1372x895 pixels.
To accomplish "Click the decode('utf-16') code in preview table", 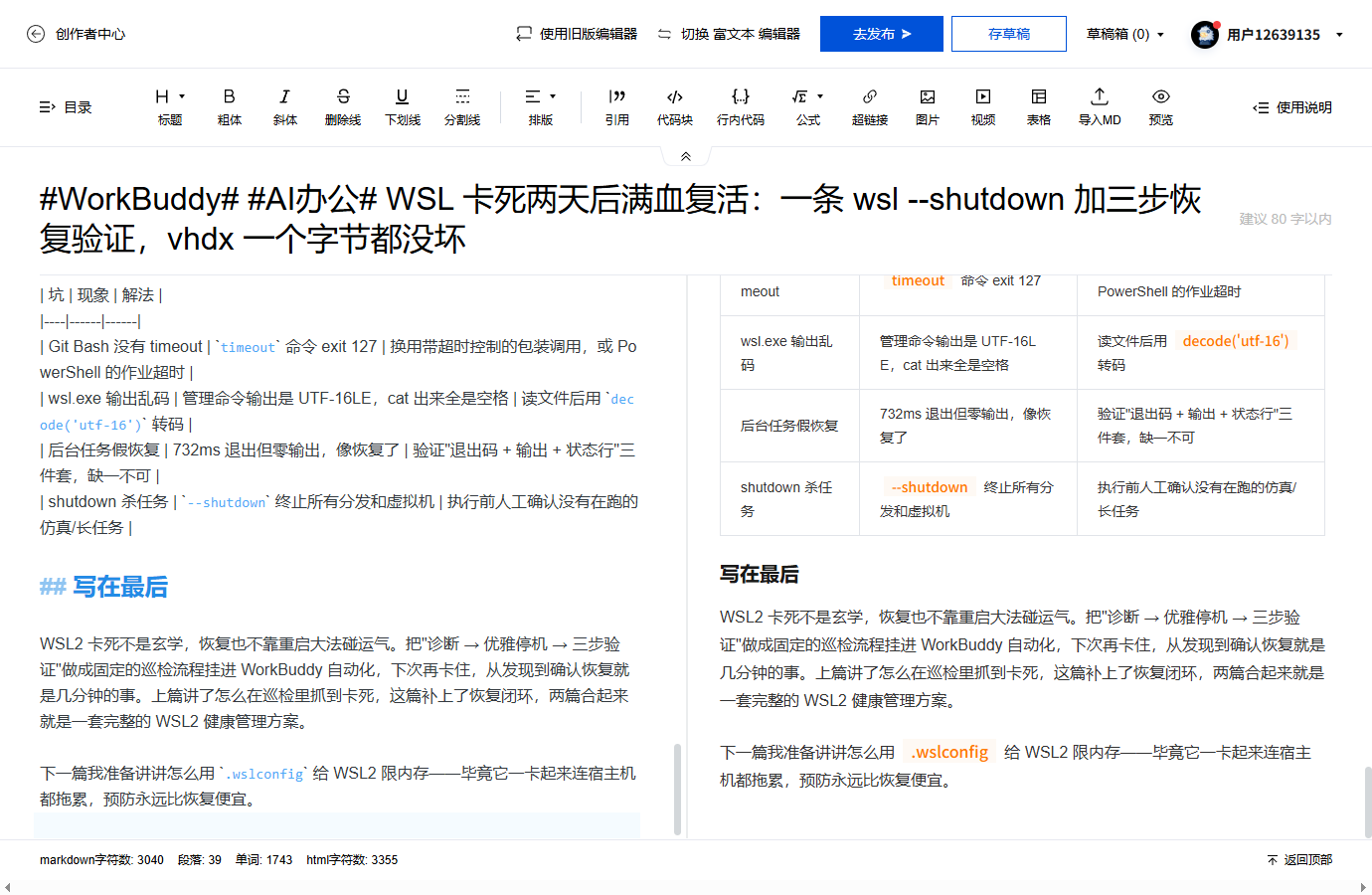I will [1236, 341].
